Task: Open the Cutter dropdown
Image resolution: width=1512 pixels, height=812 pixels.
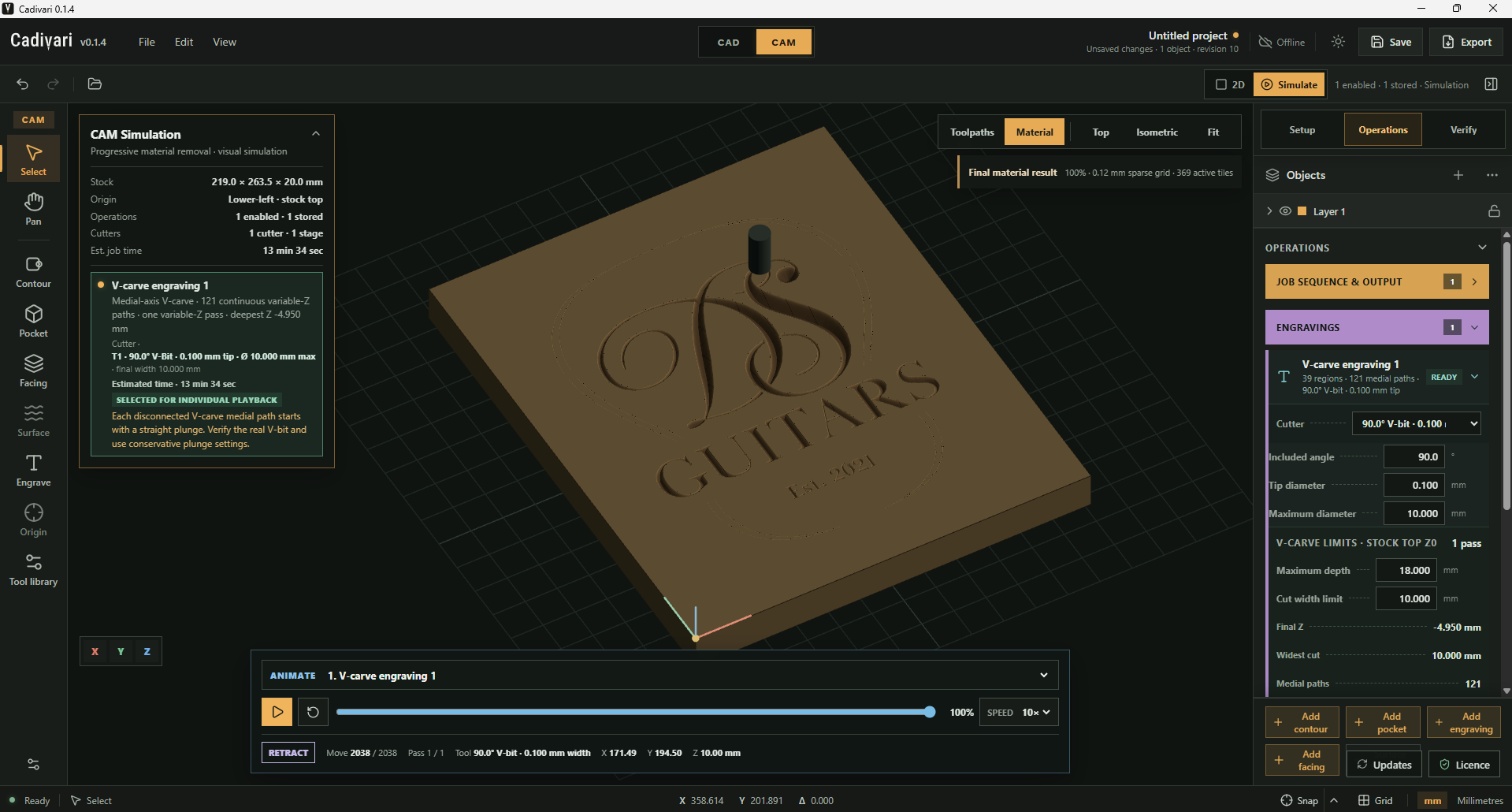Action: coord(1416,423)
